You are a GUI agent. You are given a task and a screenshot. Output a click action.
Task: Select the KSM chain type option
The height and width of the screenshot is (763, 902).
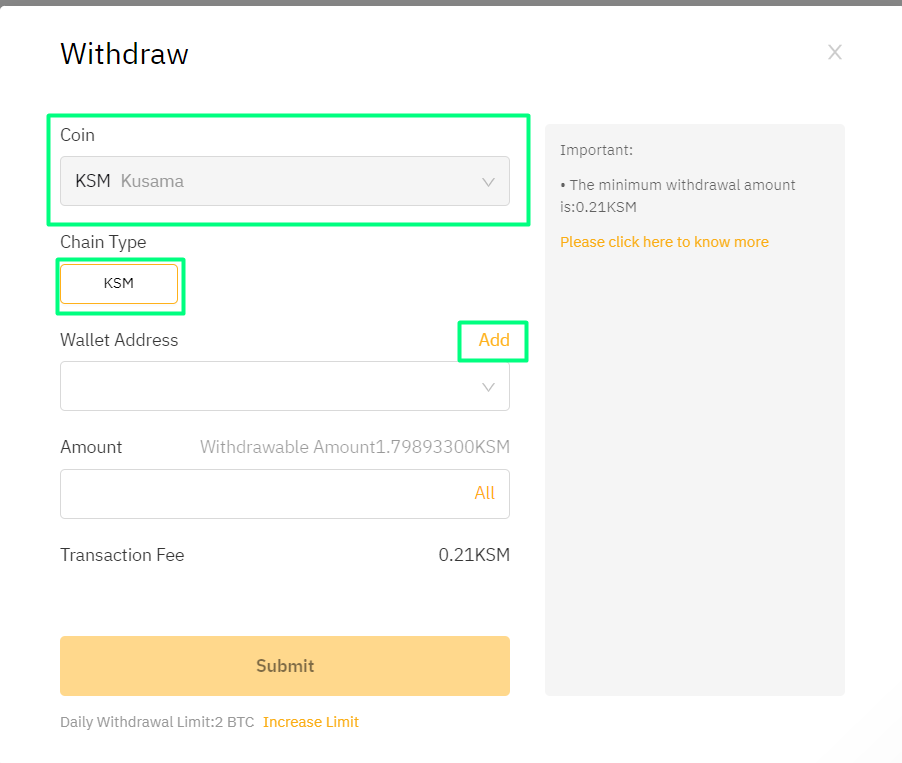click(119, 284)
